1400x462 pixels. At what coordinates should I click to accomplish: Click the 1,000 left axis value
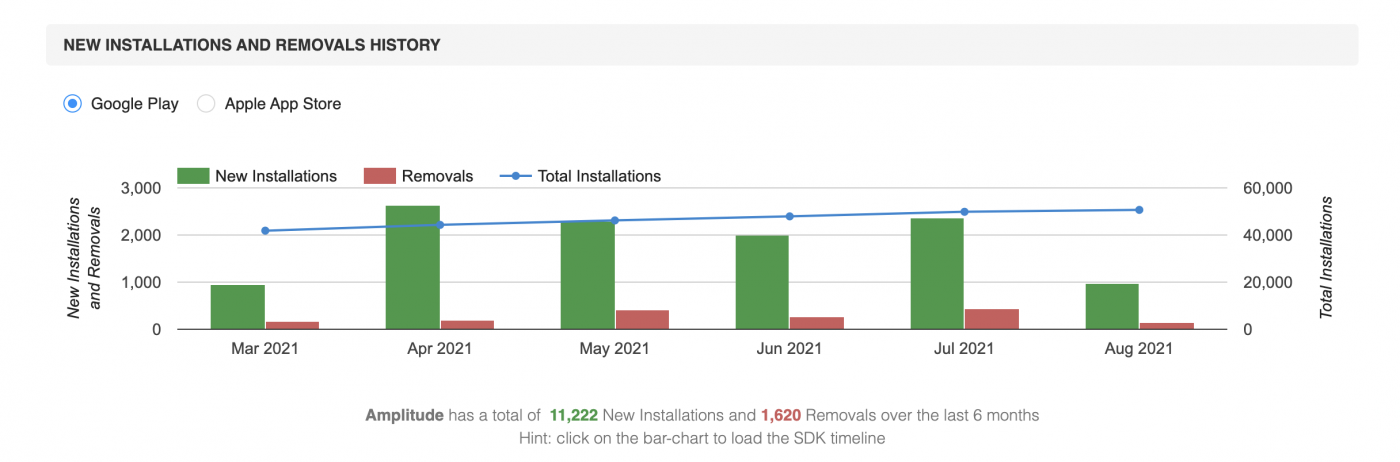[140, 282]
